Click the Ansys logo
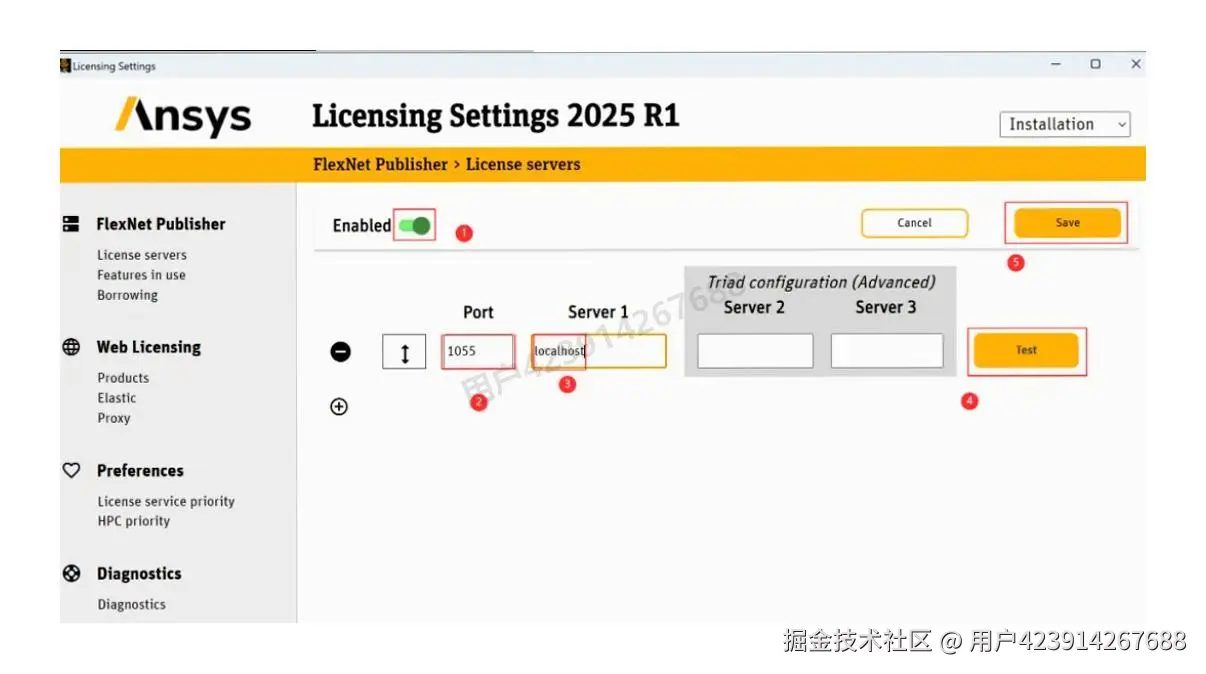Screen dimensions: 1206x674 coord(183,116)
